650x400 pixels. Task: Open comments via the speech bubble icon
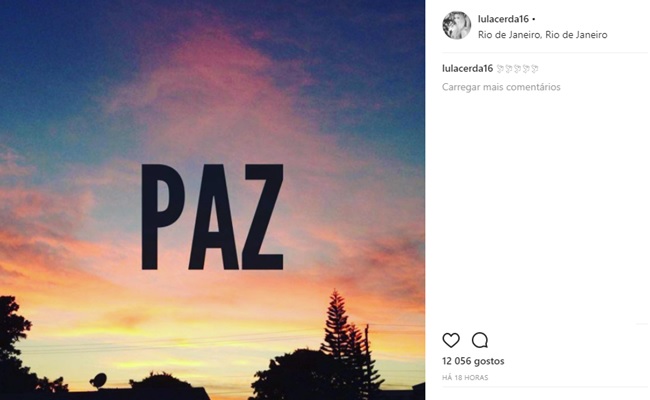(479, 340)
